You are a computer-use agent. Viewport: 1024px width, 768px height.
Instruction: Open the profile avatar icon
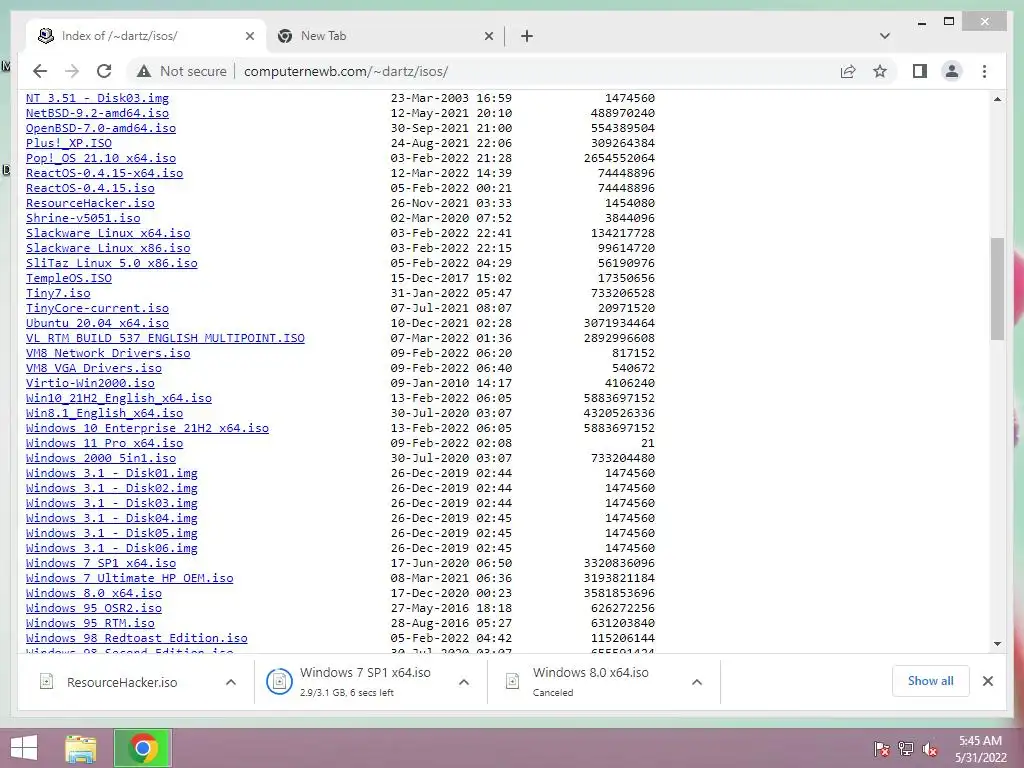click(x=952, y=71)
